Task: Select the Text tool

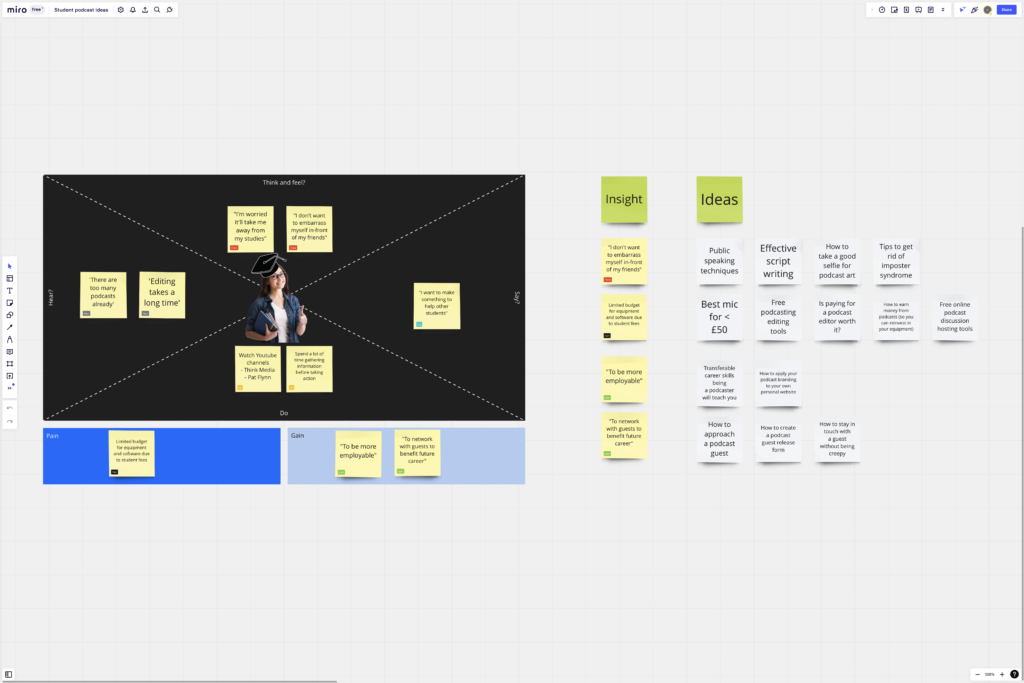Action: tap(9, 291)
